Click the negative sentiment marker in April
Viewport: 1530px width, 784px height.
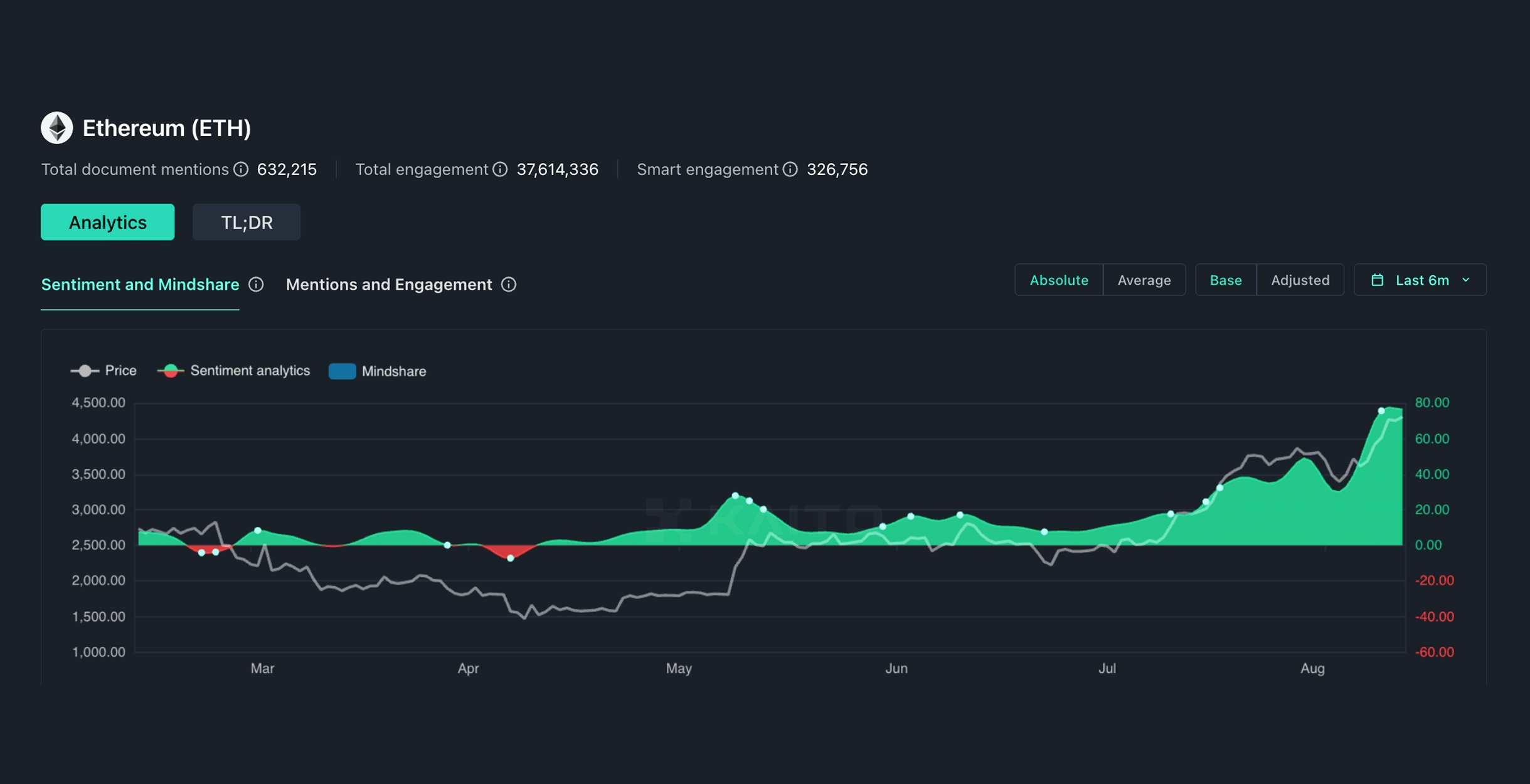click(511, 558)
